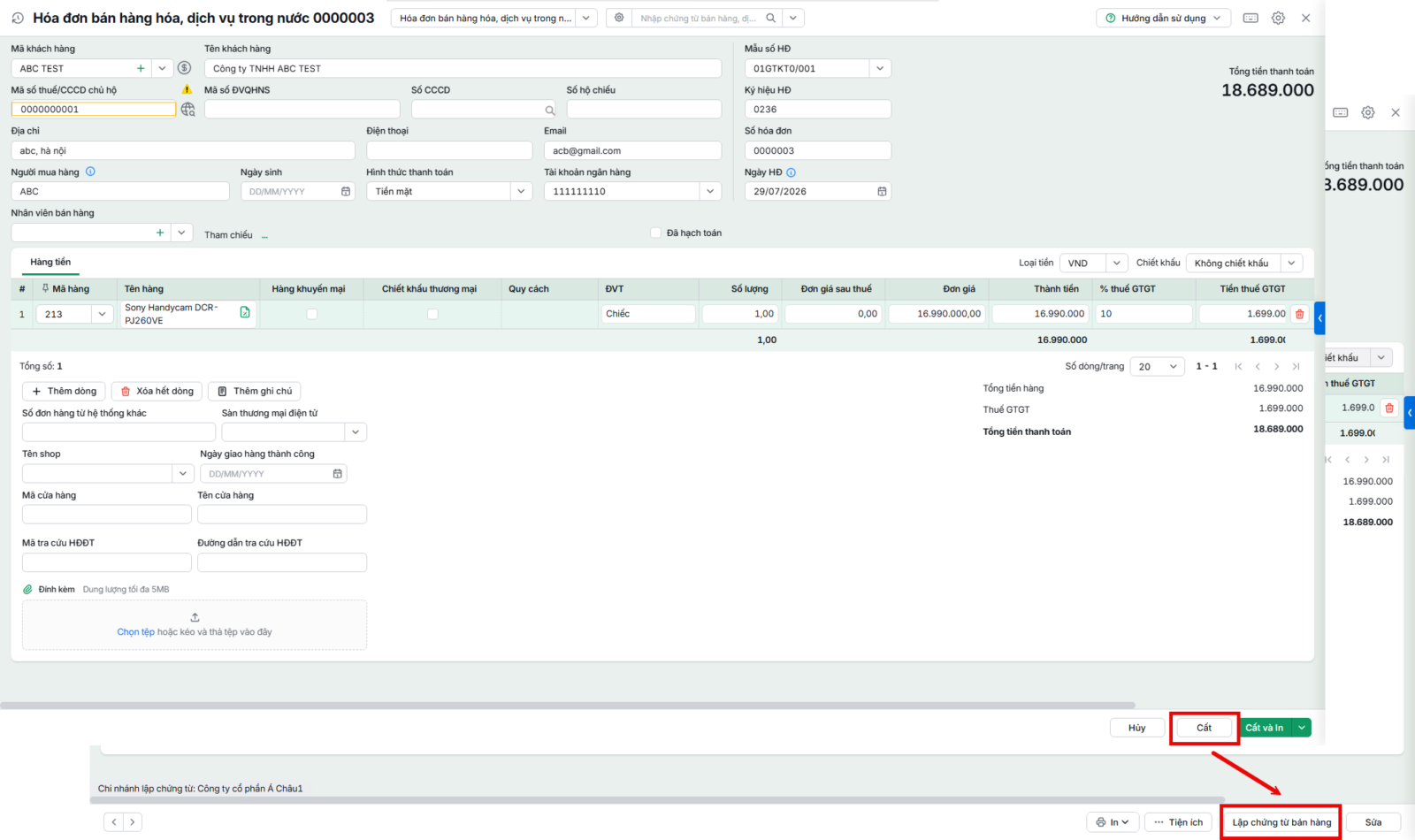Image resolution: width=1415 pixels, height=840 pixels.
Task: Go to next voucher arrow at bottom left
Action: point(133,822)
